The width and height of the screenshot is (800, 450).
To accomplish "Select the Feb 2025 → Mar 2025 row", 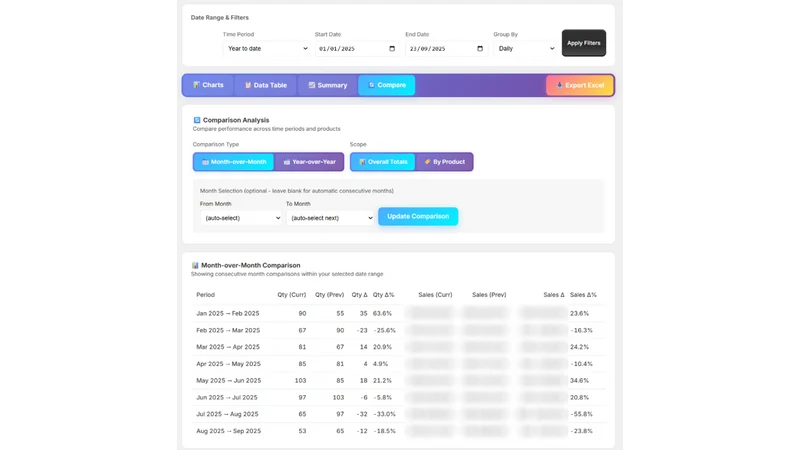I will tap(399, 330).
